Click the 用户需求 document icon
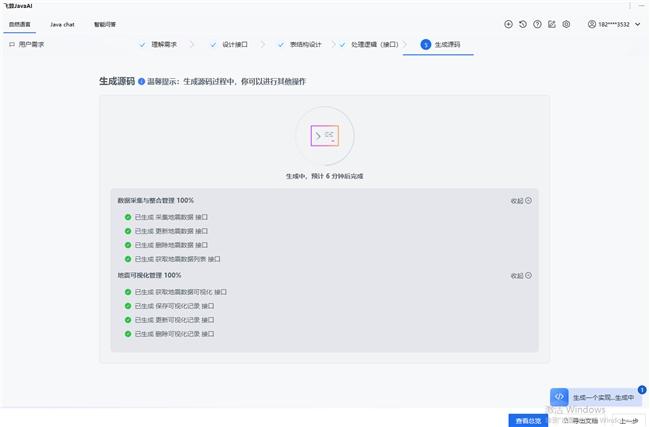 (12, 44)
